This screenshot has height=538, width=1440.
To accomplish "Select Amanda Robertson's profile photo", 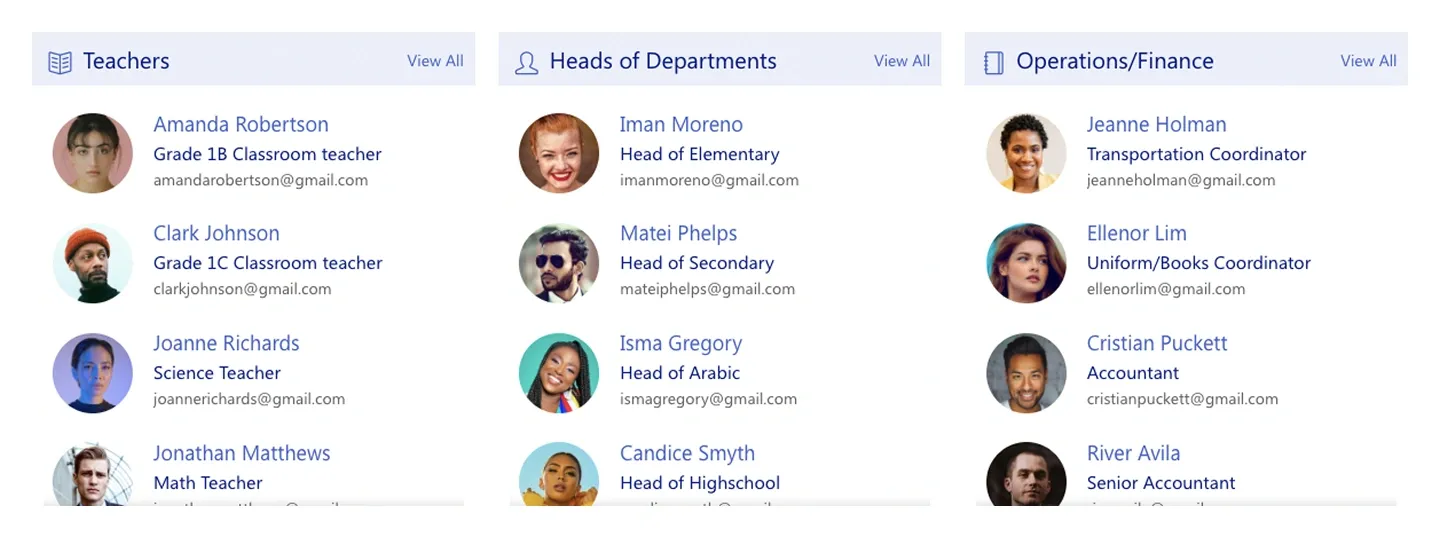I will point(93,153).
